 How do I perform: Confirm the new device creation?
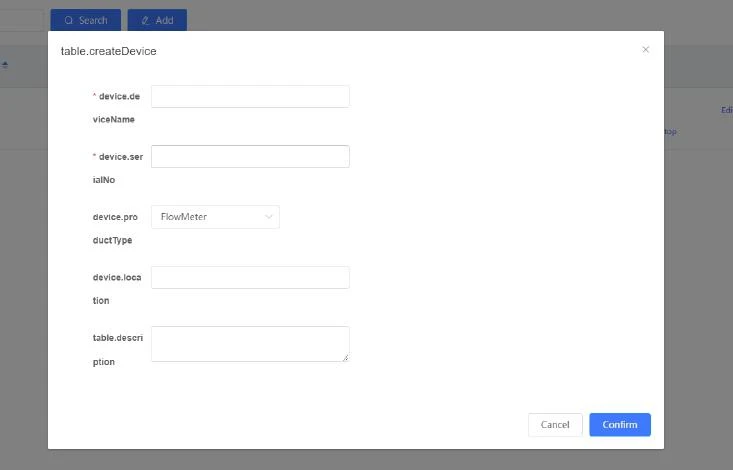point(620,425)
